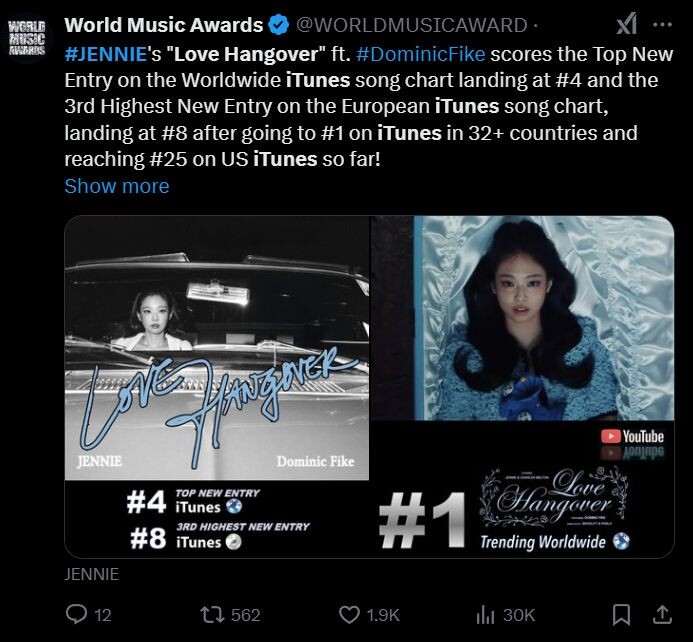The width and height of the screenshot is (693, 642).
Task: Open the Grok xI icon
Action: click(x=627, y=24)
